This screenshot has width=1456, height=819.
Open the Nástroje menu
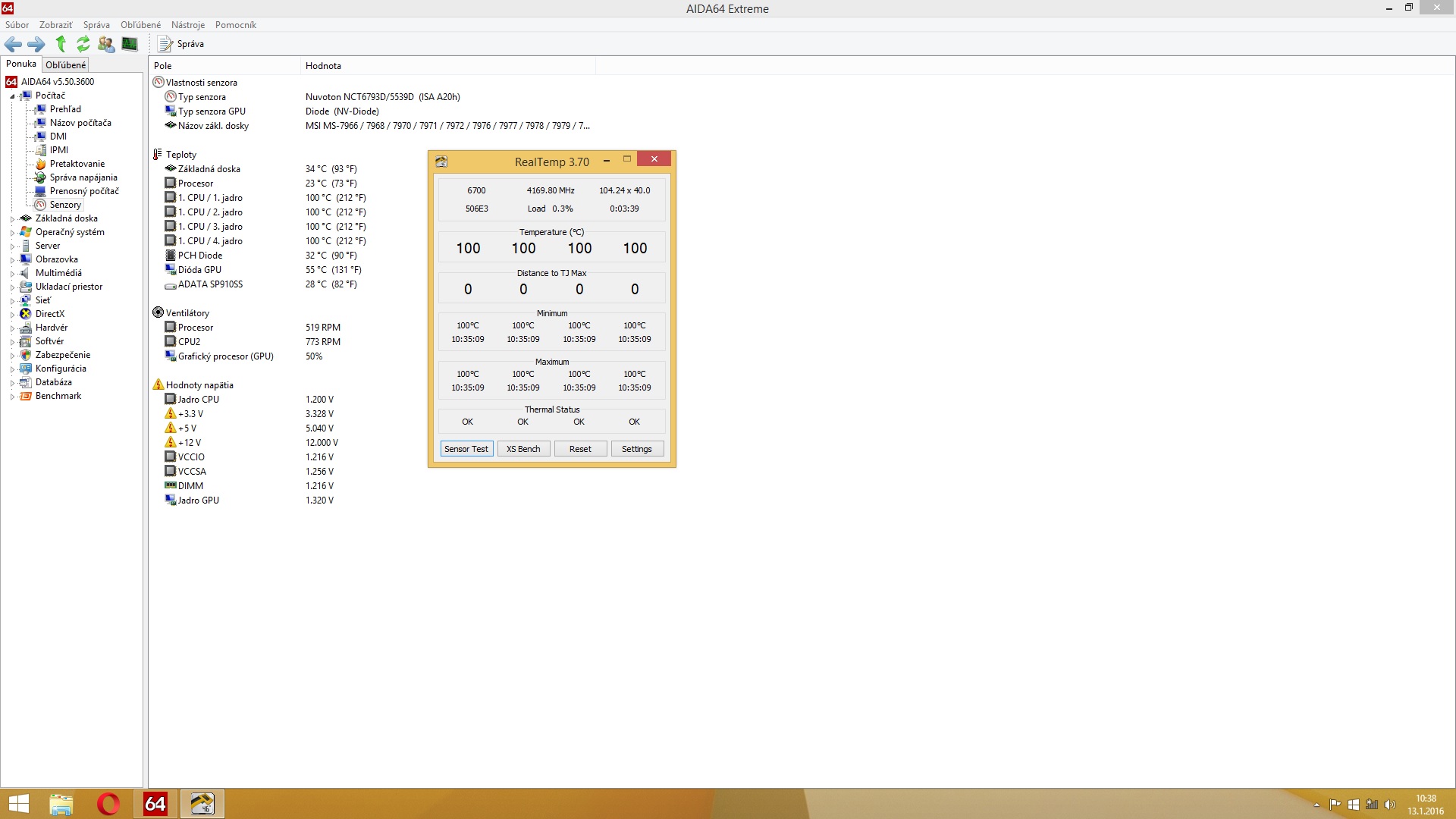[x=188, y=25]
